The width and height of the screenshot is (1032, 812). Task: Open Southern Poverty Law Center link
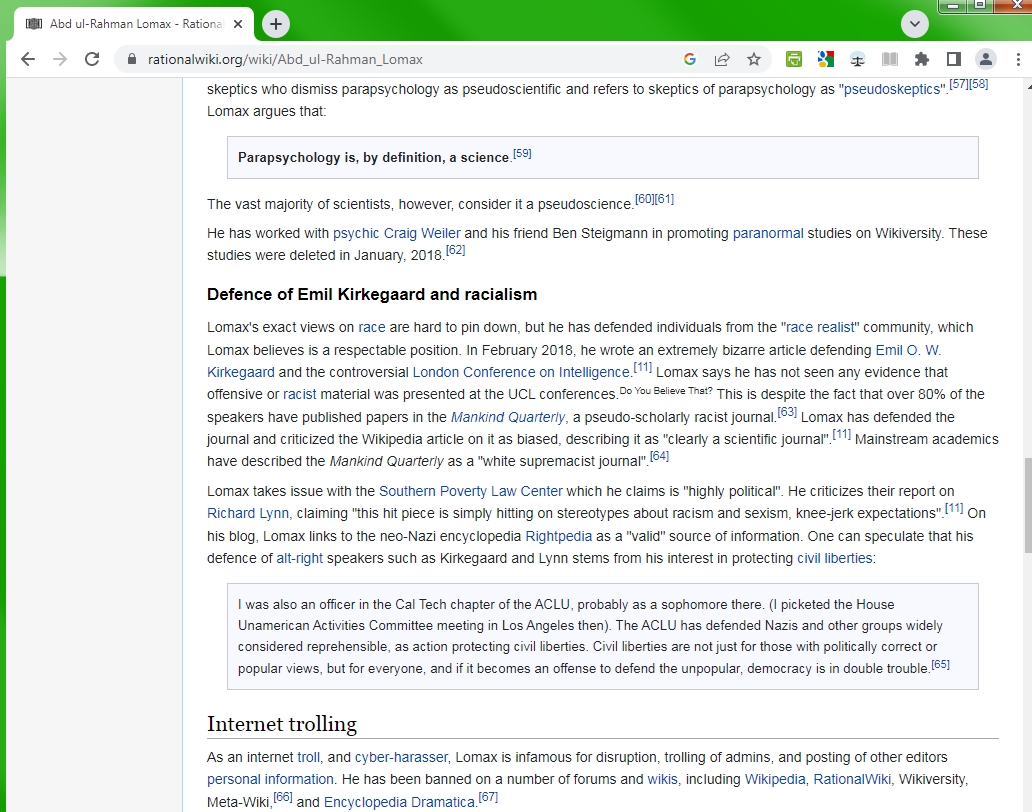tap(471, 491)
